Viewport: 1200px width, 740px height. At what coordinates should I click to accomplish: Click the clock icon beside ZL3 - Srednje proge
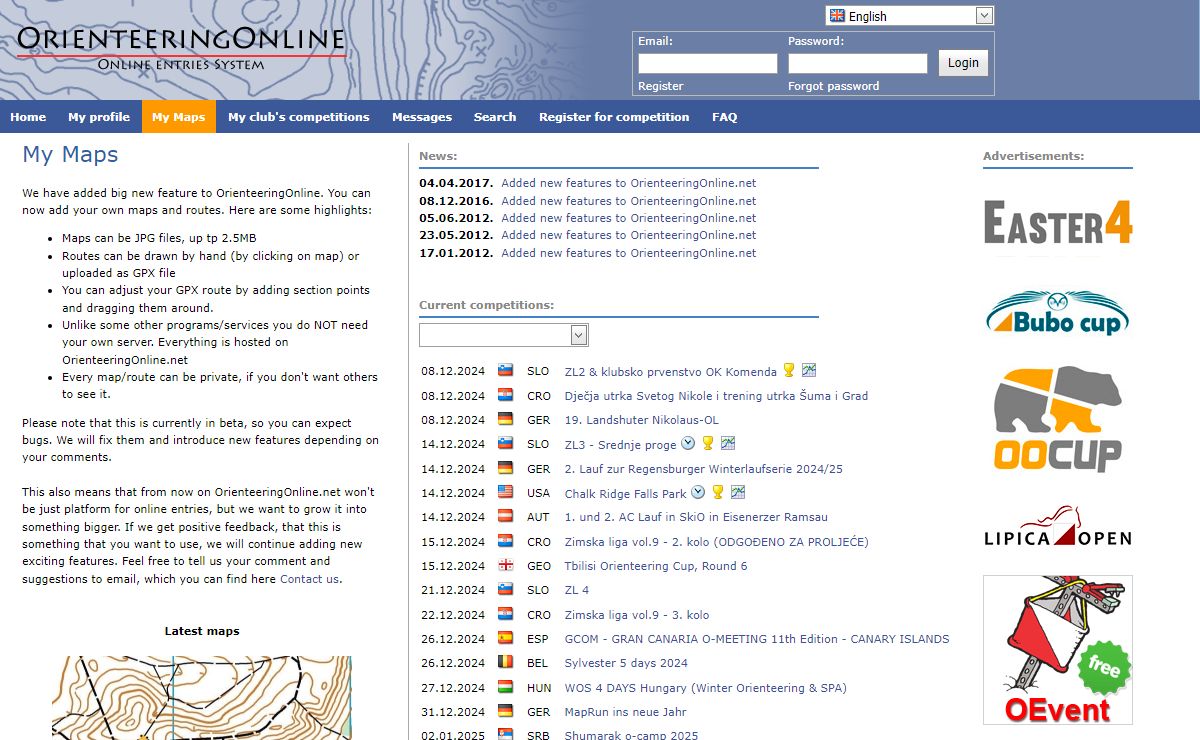coord(687,443)
